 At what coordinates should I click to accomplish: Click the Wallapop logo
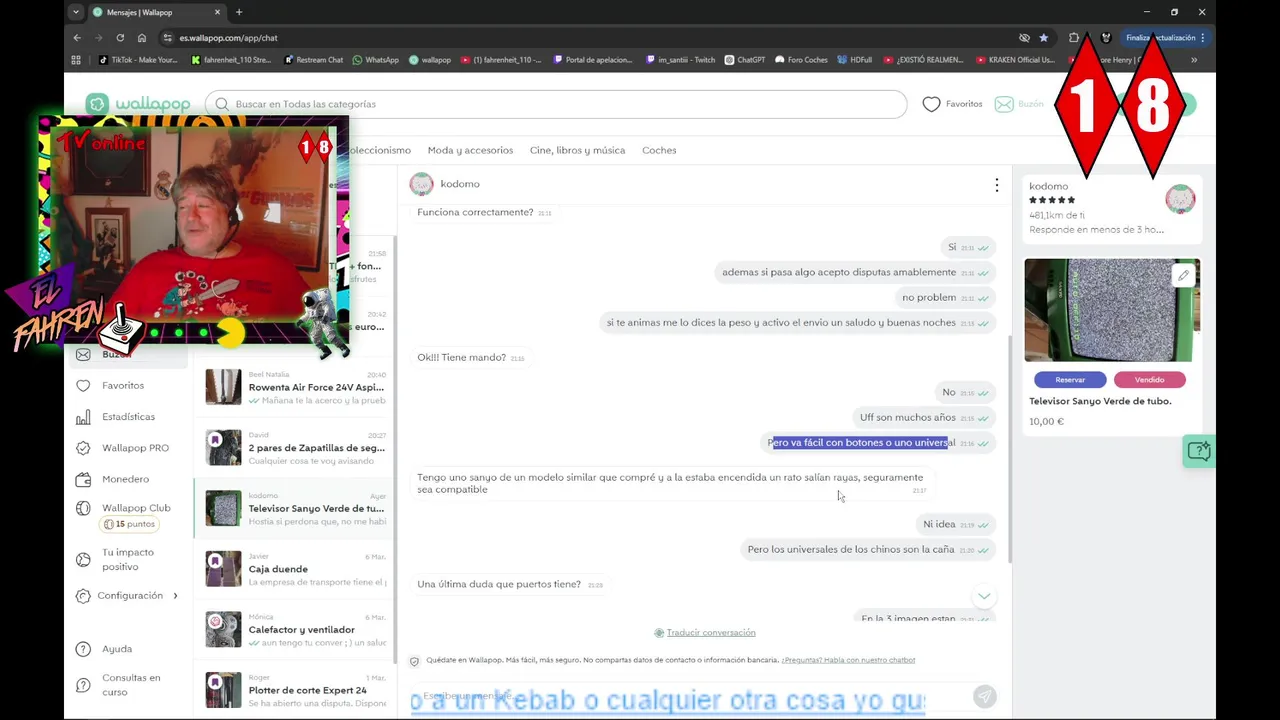(x=138, y=104)
